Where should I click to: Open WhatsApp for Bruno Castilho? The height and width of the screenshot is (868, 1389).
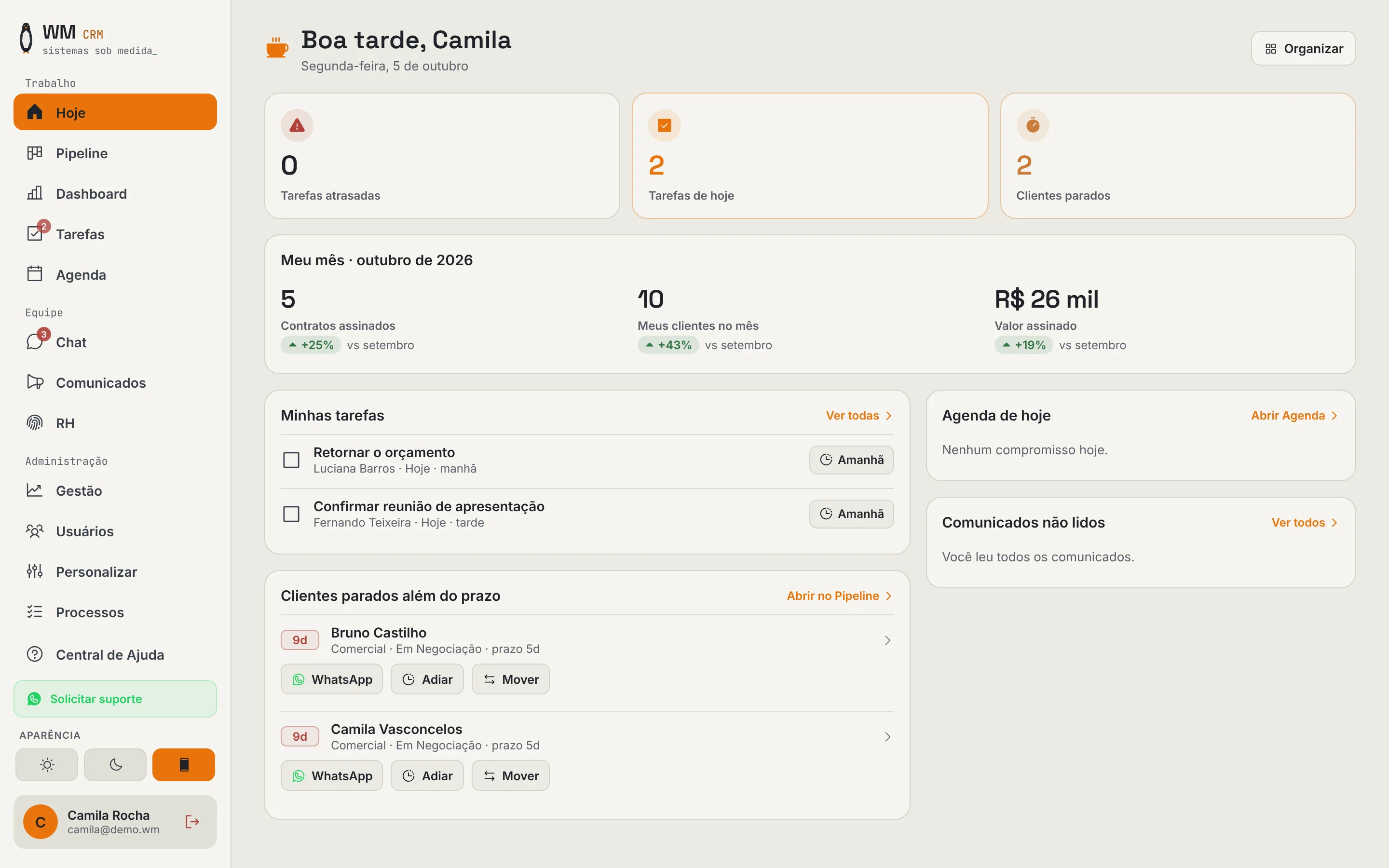(x=332, y=679)
